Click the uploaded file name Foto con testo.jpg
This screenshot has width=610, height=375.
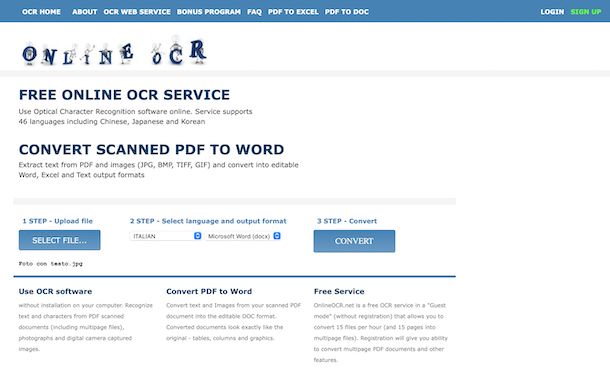pyautogui.click(x=51, y=264)
